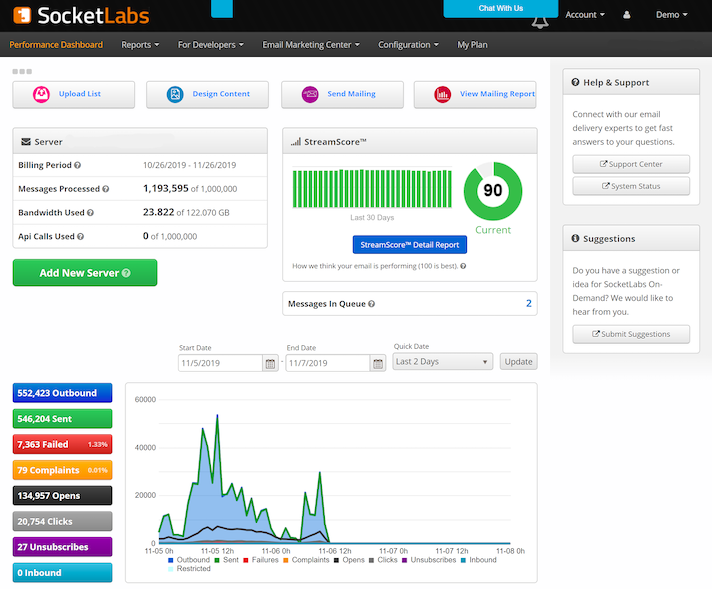The width and height of the screenshot is (712, 589).
Task: Click the red Failed stat tile
Action: [62, 444]
